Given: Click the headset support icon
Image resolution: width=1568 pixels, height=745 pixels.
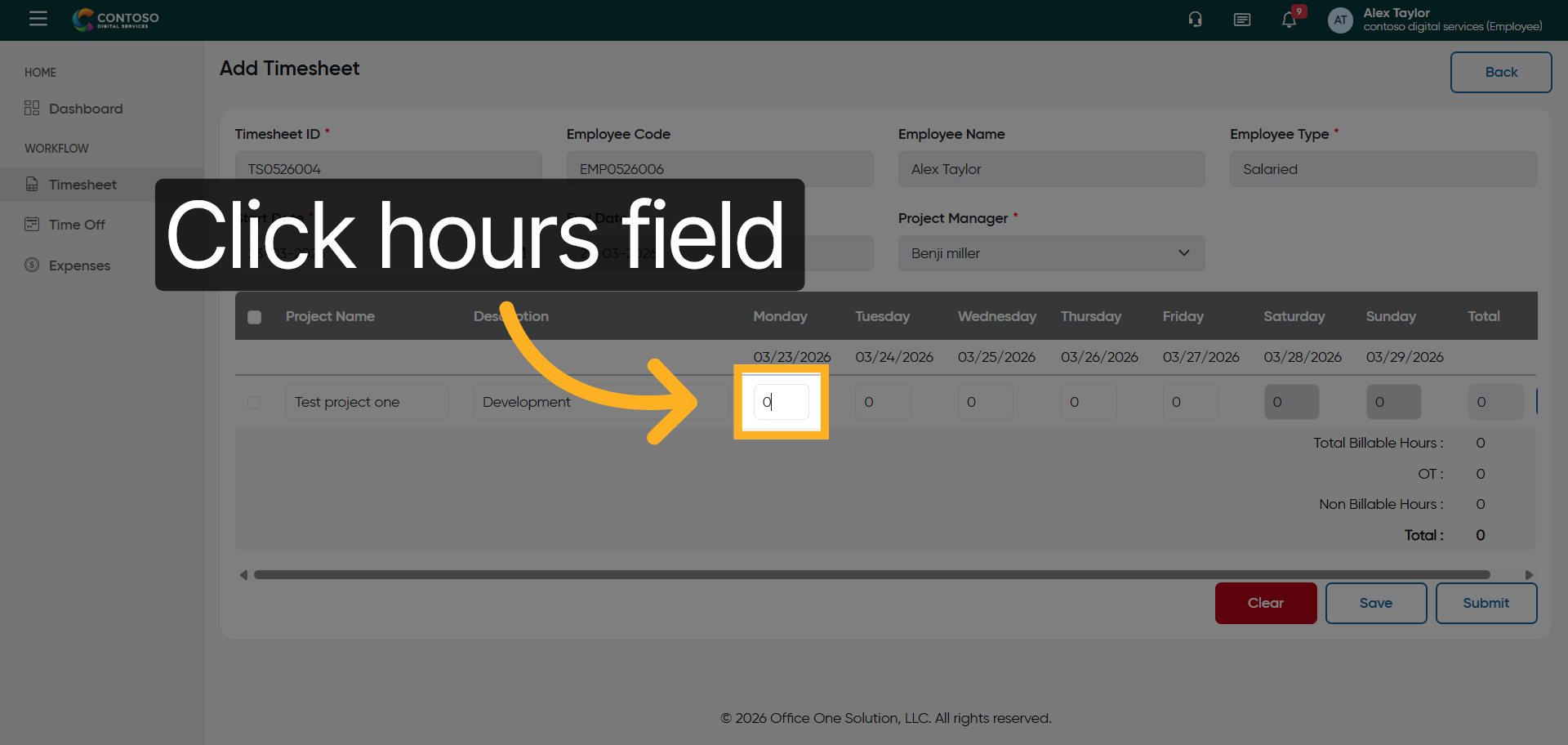Looking at the screenshot, I should 1195,20.
